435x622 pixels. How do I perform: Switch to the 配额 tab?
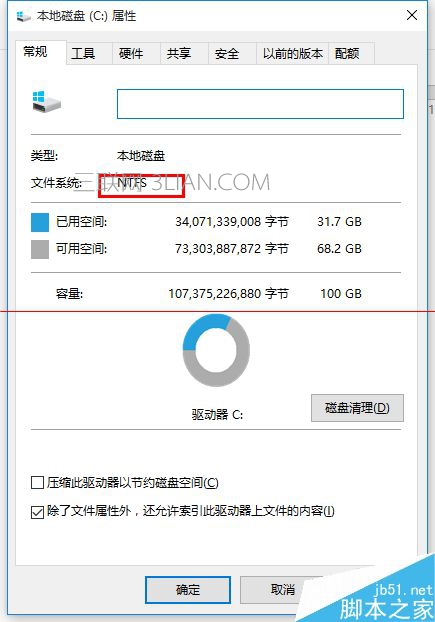[x=347, y=53]
